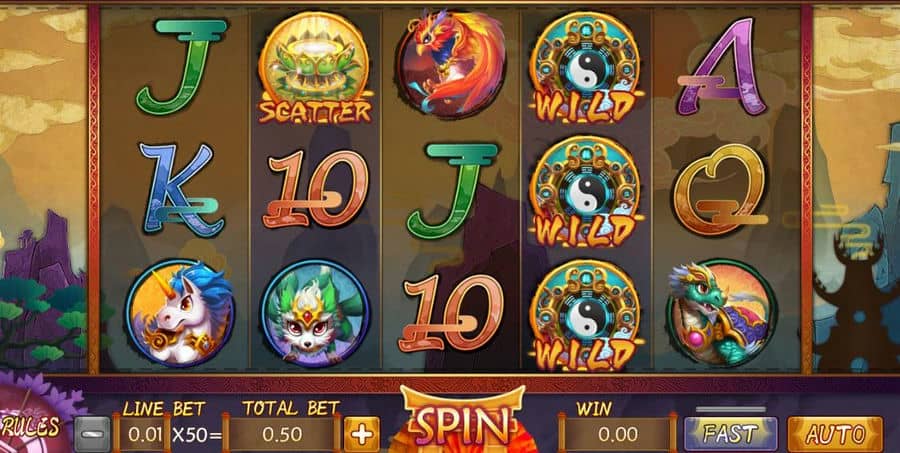
Task: Select the green J on the first reel
Action: [x=181, y=67]
